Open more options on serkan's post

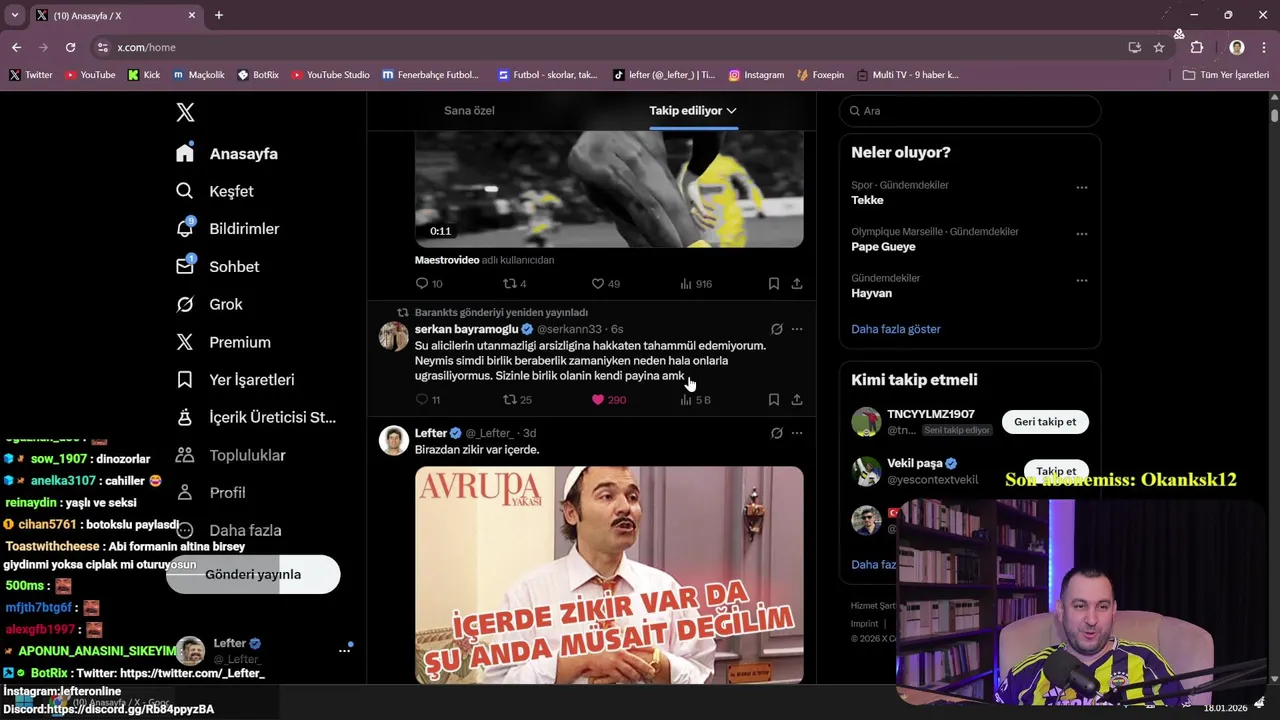point(797,329)
